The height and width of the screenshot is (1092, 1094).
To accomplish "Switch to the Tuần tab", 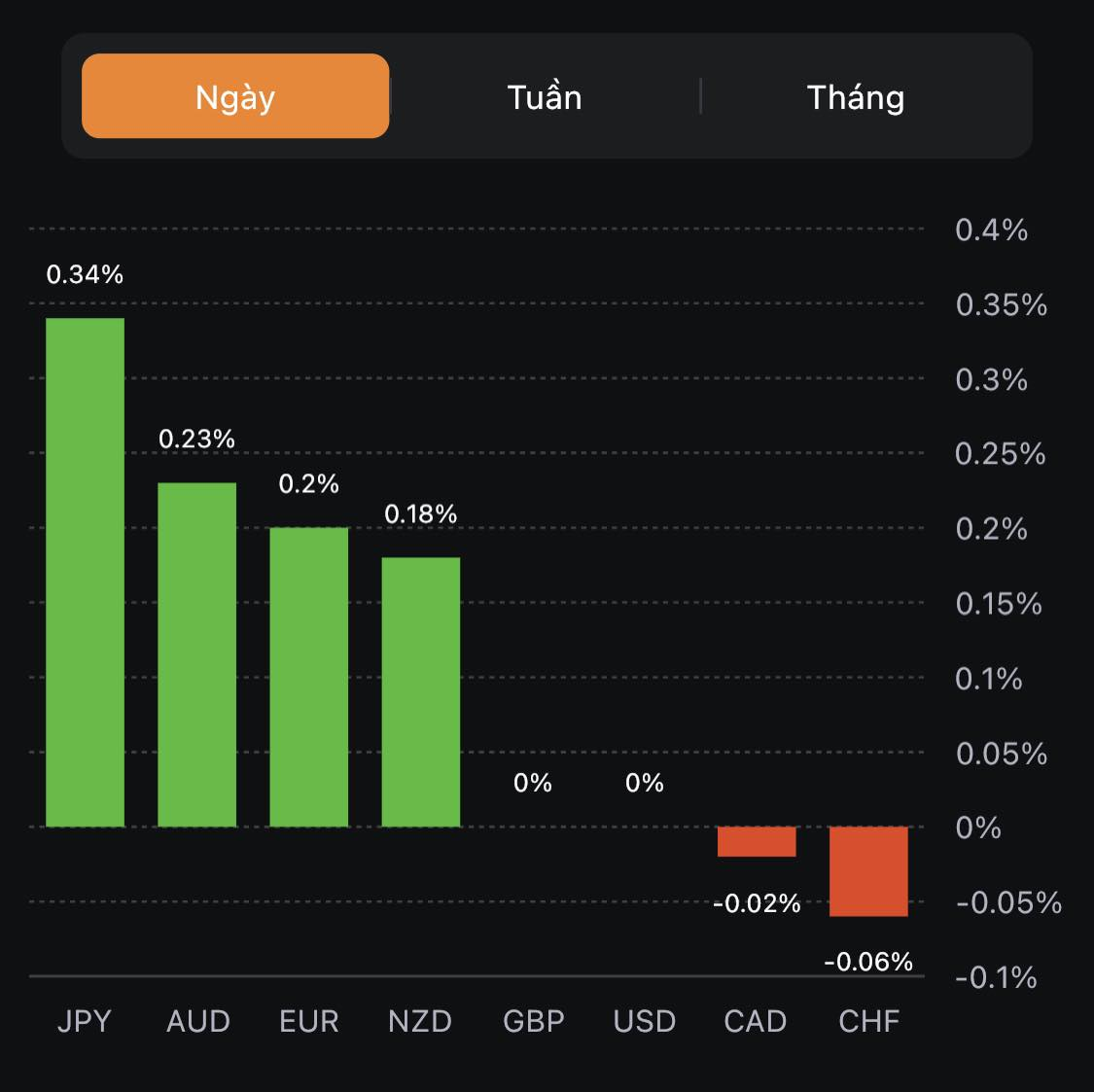I will [545, 97].
